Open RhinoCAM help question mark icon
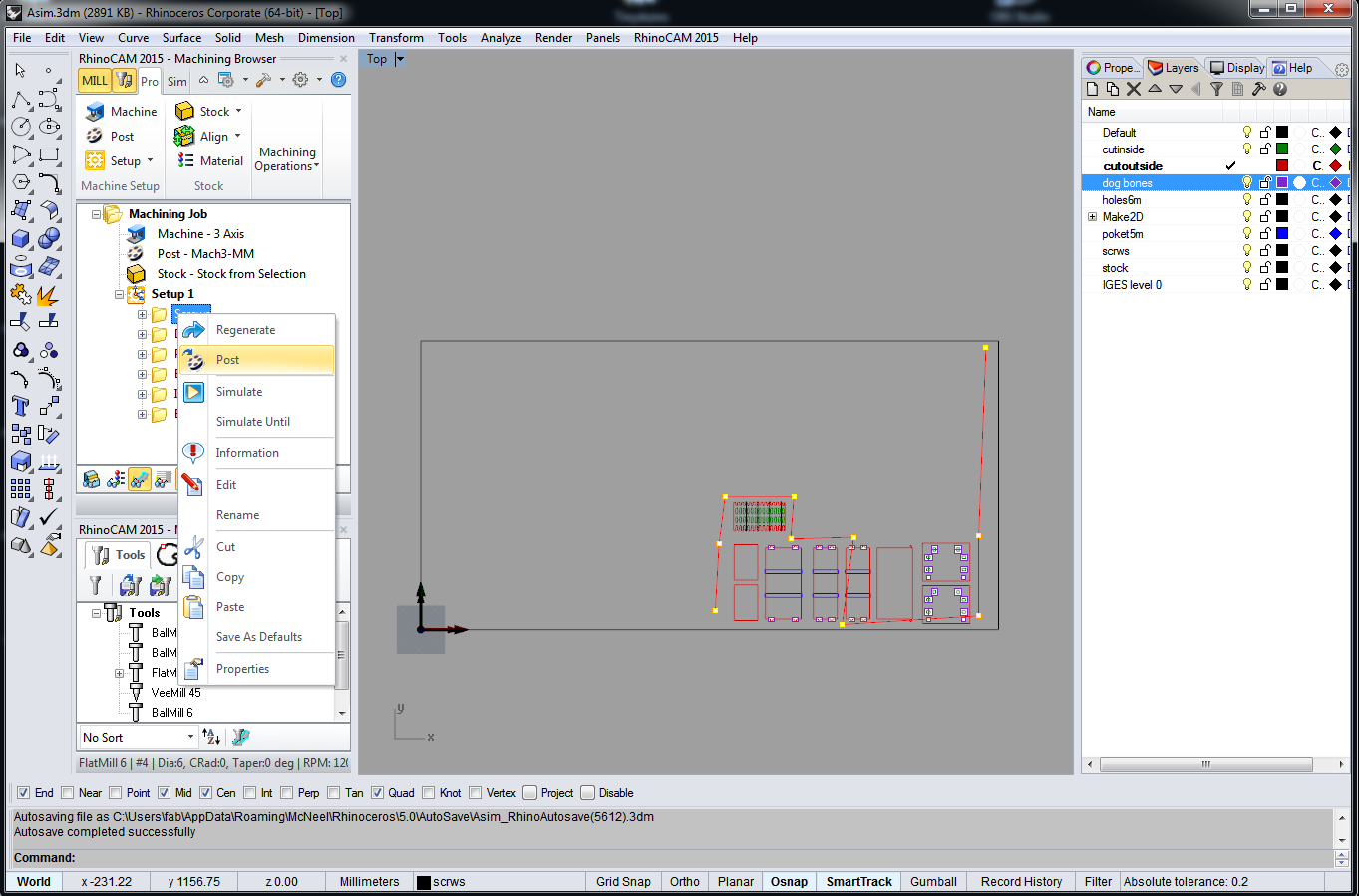The height and width of the screenshot is (896, 1359). [338, 80]
